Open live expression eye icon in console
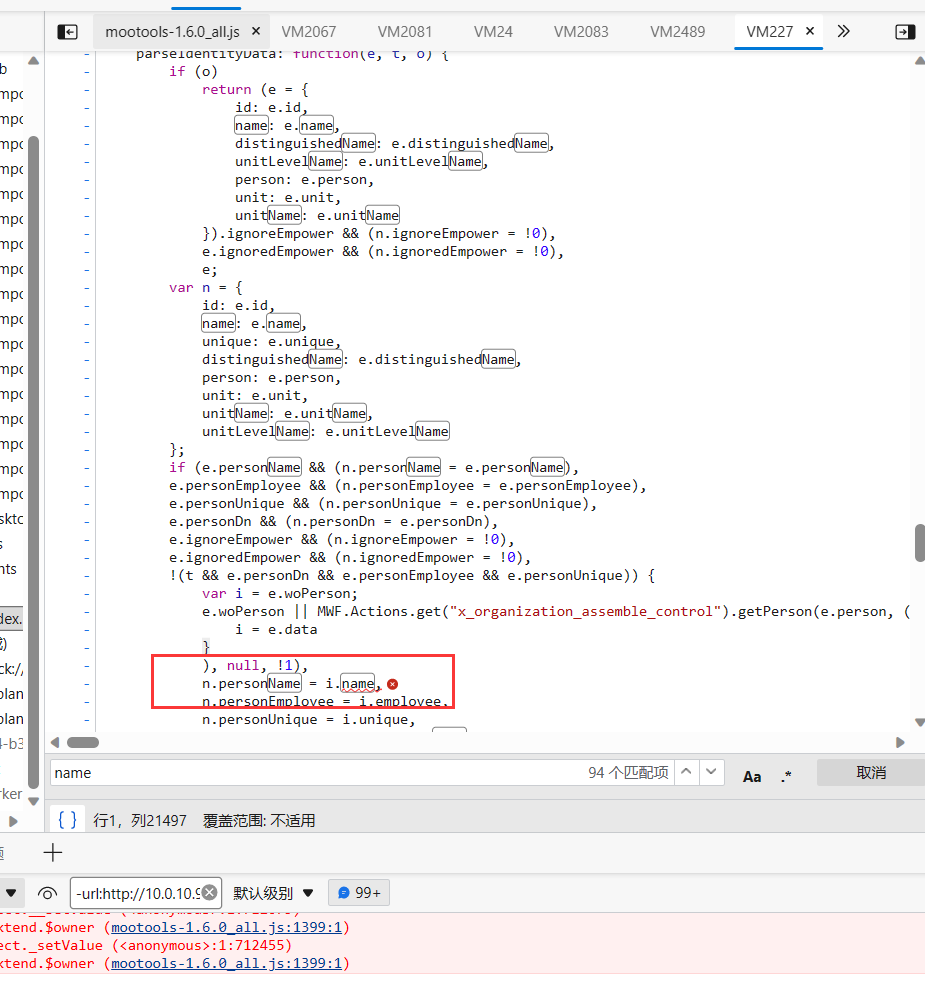 pyautogui.click(x=47, y=892)
